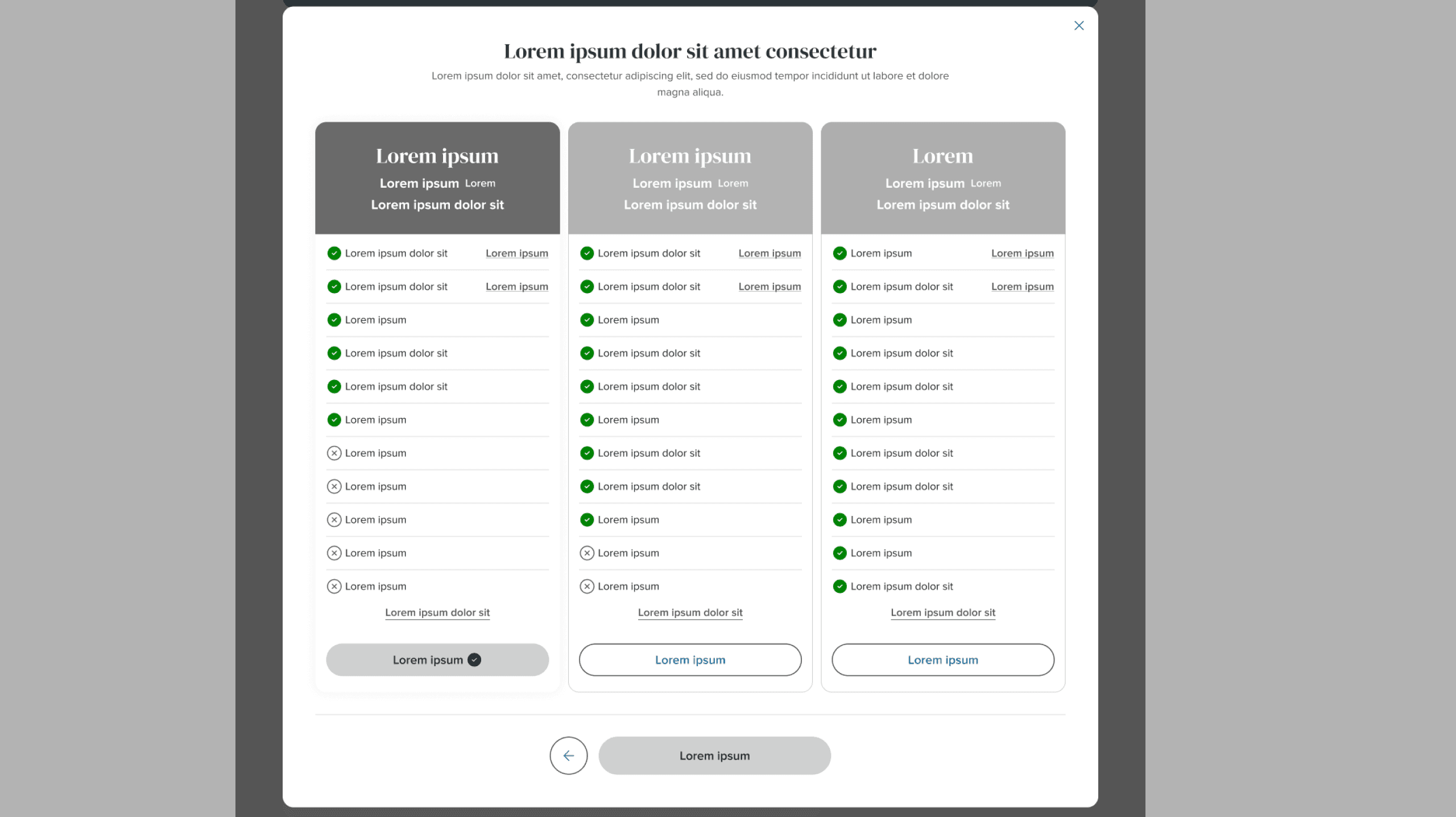This screenshot has width=1456, height=817.
Task: Open the first-row Lorem ipsum link in the third plan
Action: click(1022, 253)
